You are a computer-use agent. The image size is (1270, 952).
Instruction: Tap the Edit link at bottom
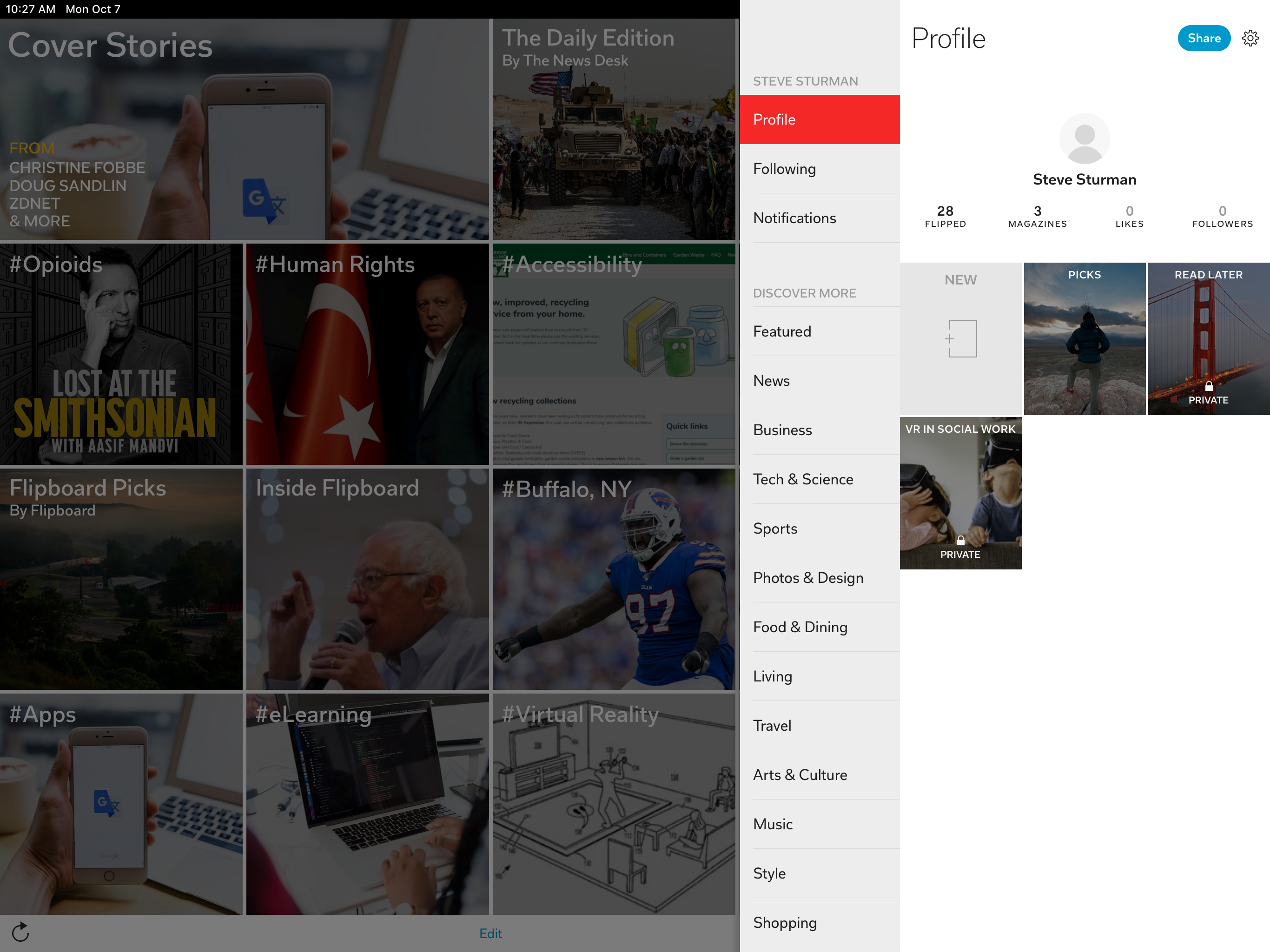pyautogui.click(x=490, y=933)
